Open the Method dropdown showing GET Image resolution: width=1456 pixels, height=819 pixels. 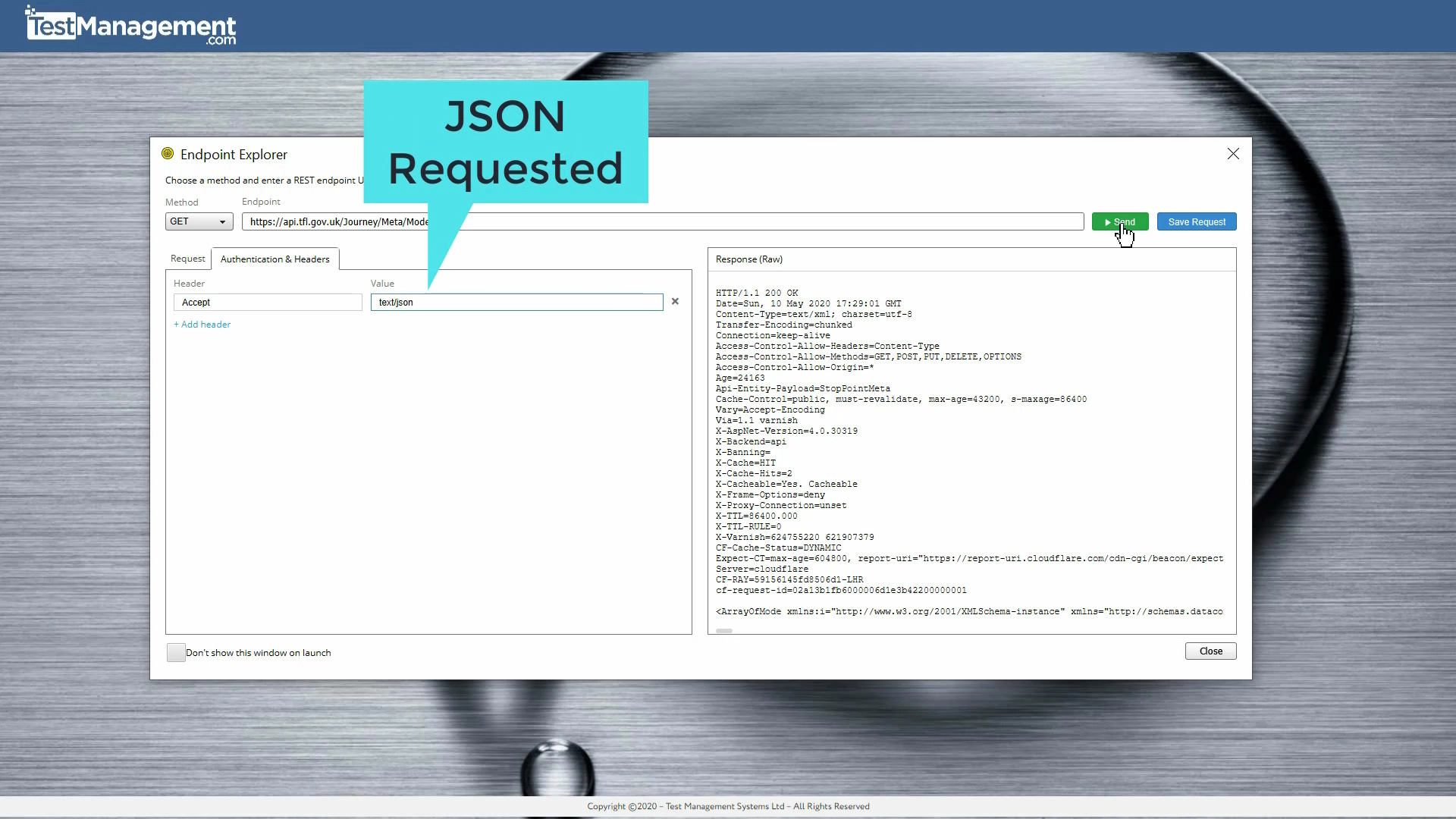point(198,221)
